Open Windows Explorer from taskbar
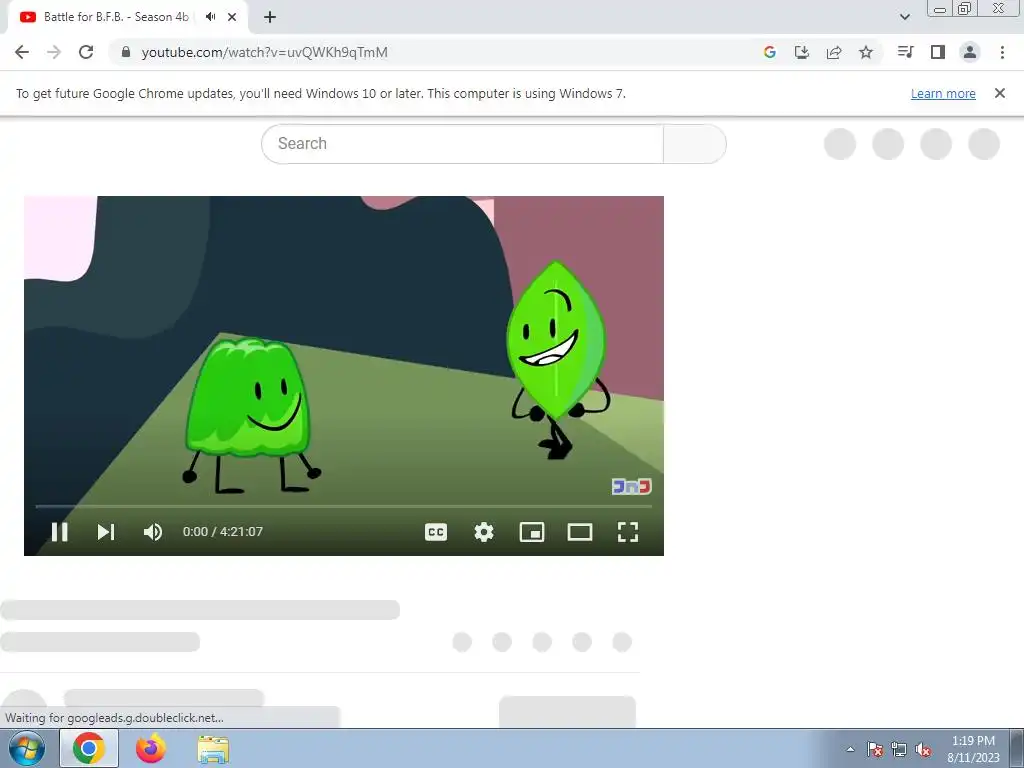 click(x=213, y=749)
